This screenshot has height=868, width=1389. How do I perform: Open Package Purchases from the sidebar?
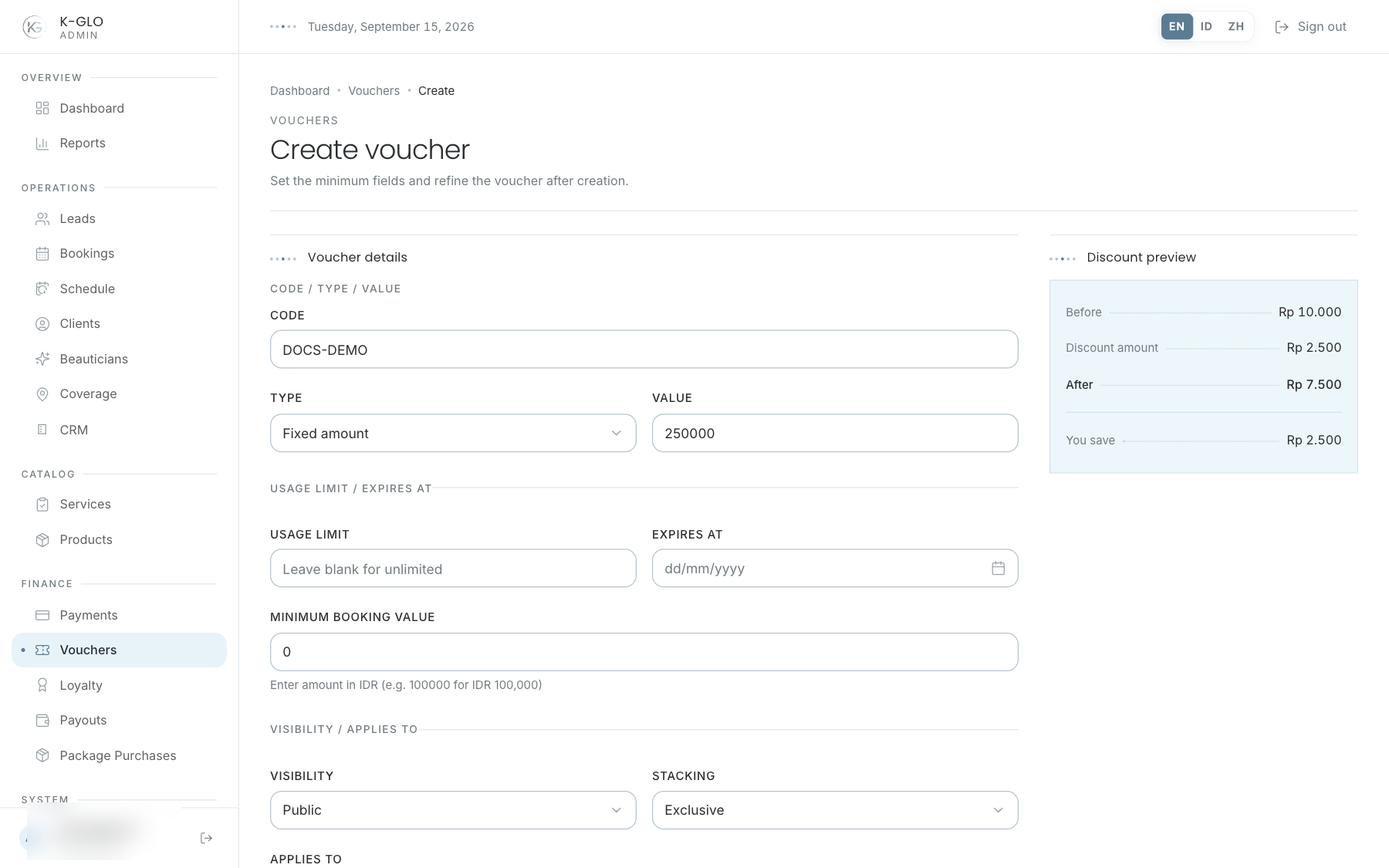(x=119, y=755)
